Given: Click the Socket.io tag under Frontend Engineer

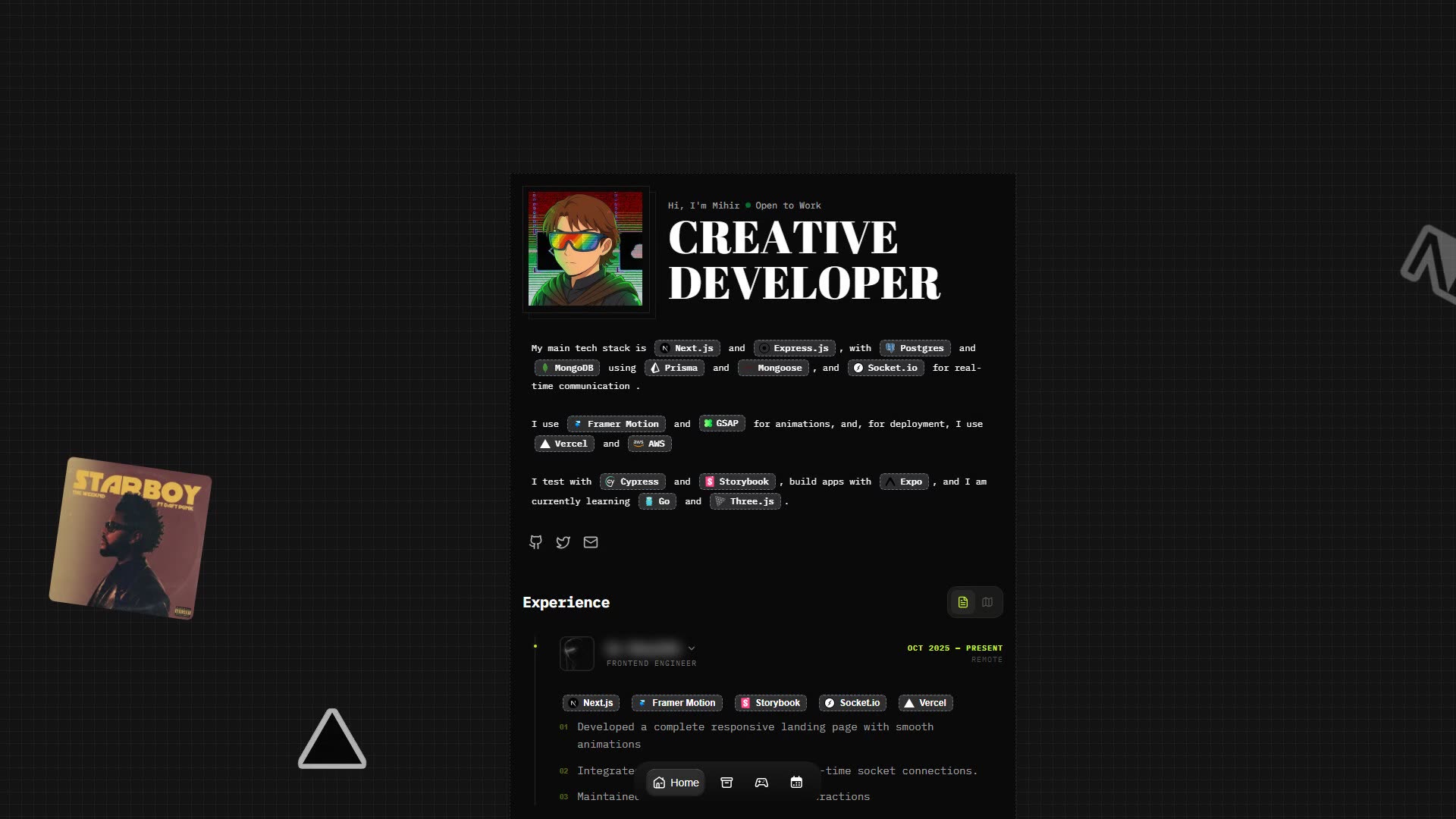Looking at the screenshot, I should [852, 703].
